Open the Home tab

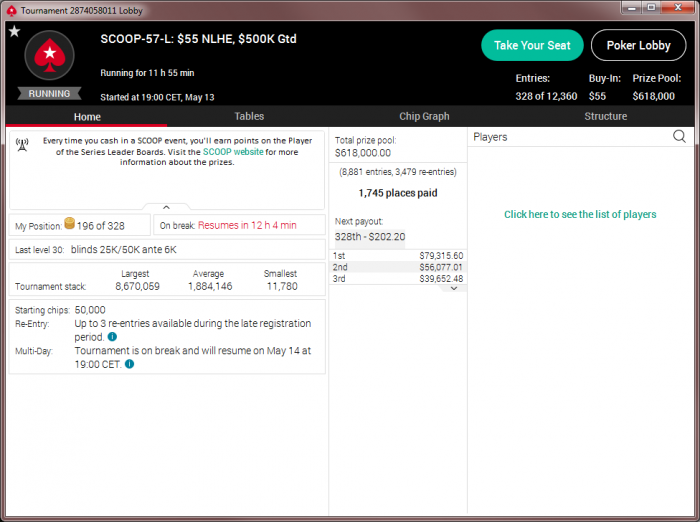87,117
